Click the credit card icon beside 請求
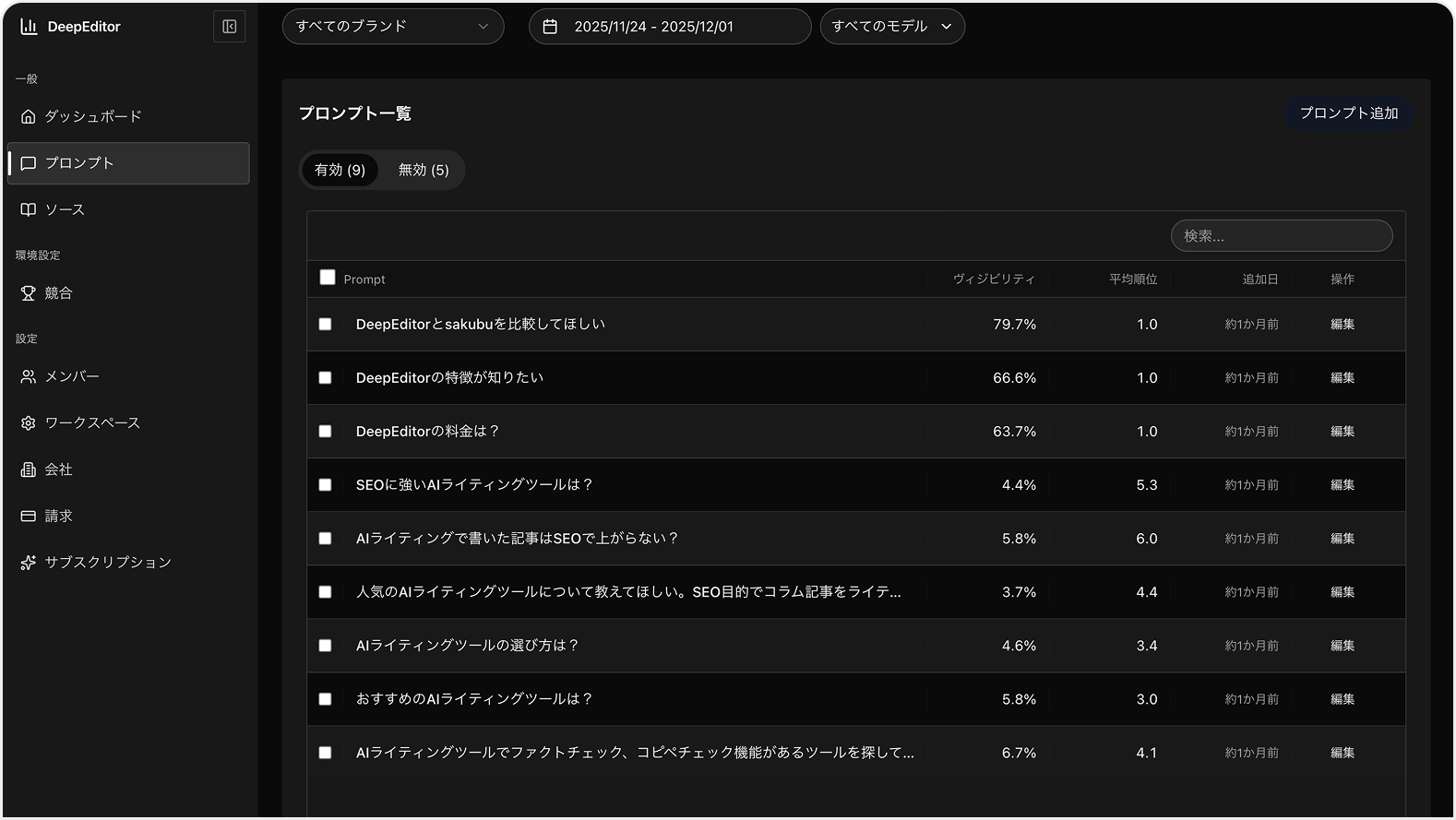The height and width of the screenshot is (820, 1456). pos(29,516)
